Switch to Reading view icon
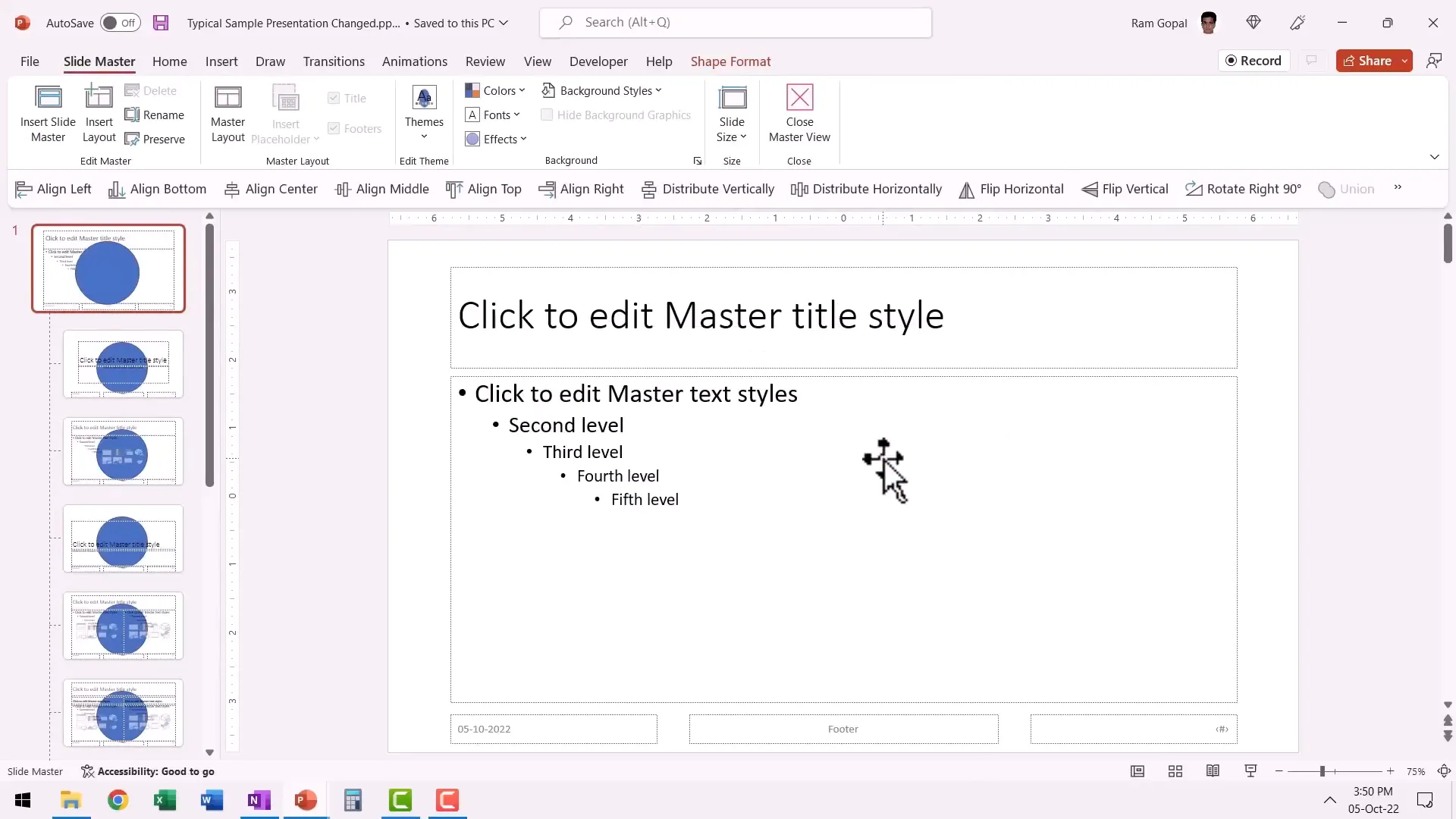Screen dimensions: 1456x819 [1213, 771]
